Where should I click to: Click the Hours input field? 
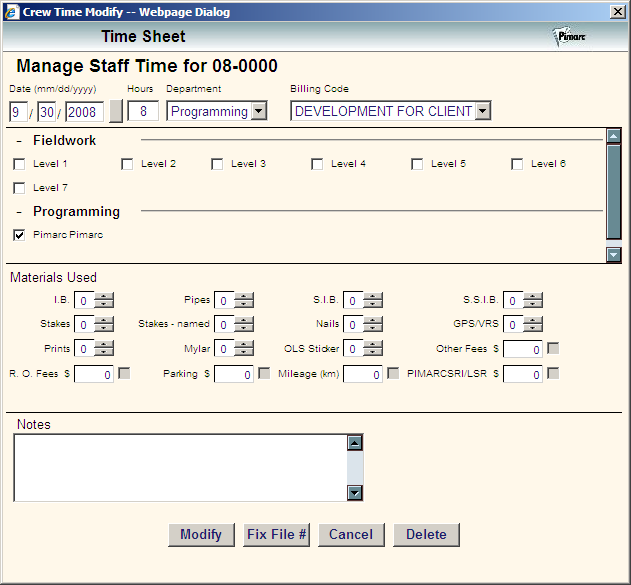pyautogui.click(x=143, y=111)
